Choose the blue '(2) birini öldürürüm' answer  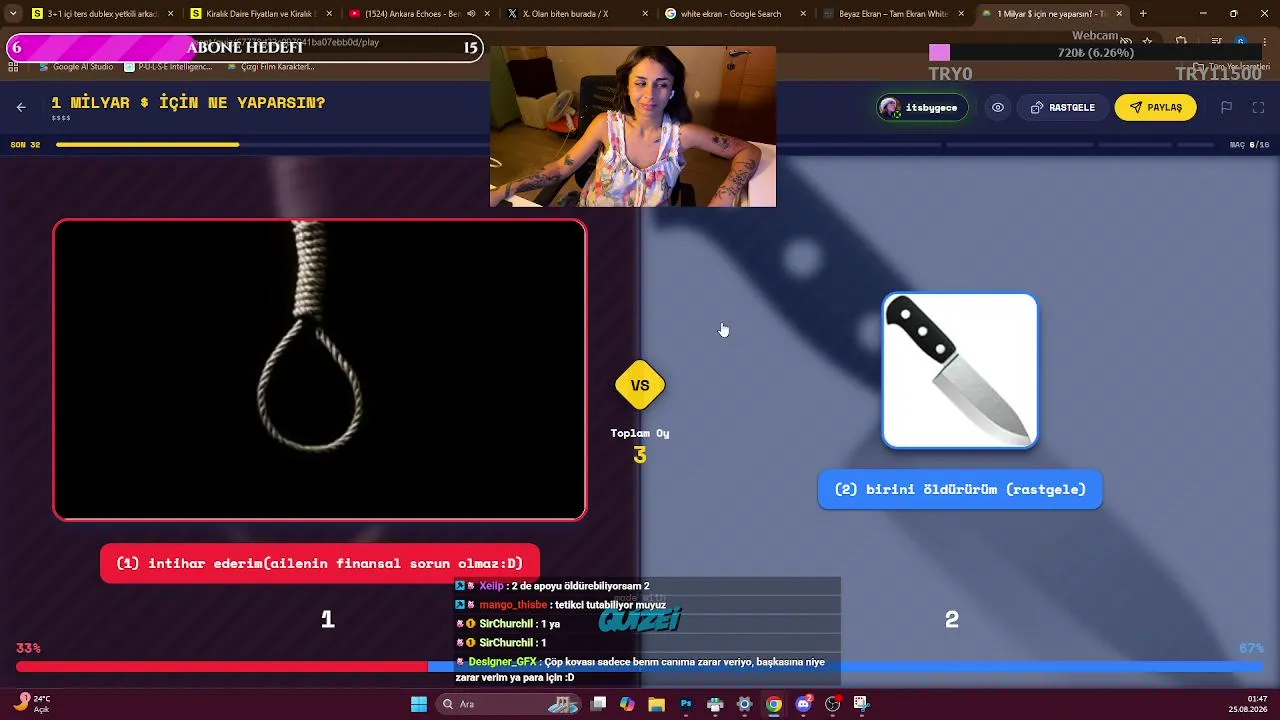tap(960, 489)
